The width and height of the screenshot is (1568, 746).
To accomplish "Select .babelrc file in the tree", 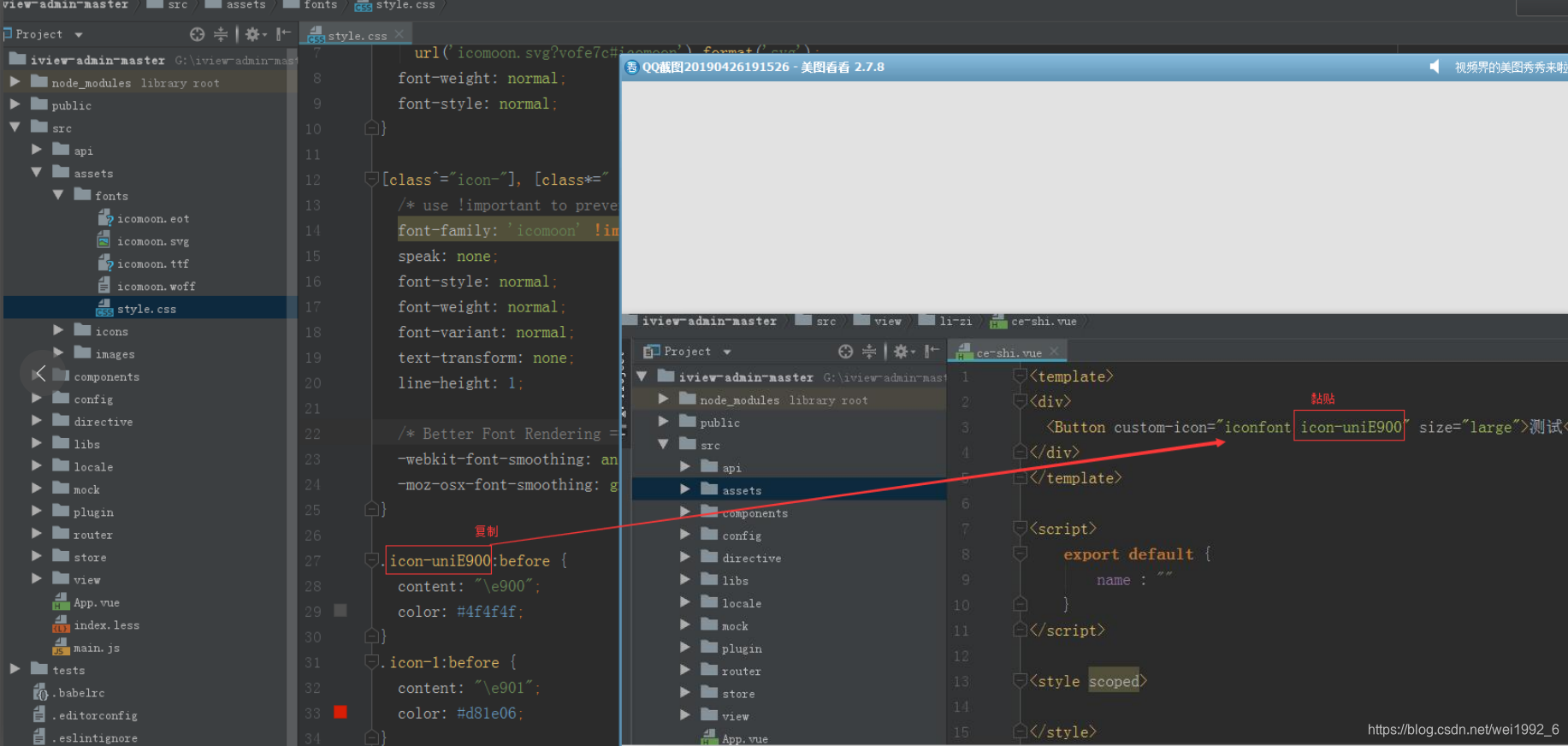I will [x=68, y=692].
